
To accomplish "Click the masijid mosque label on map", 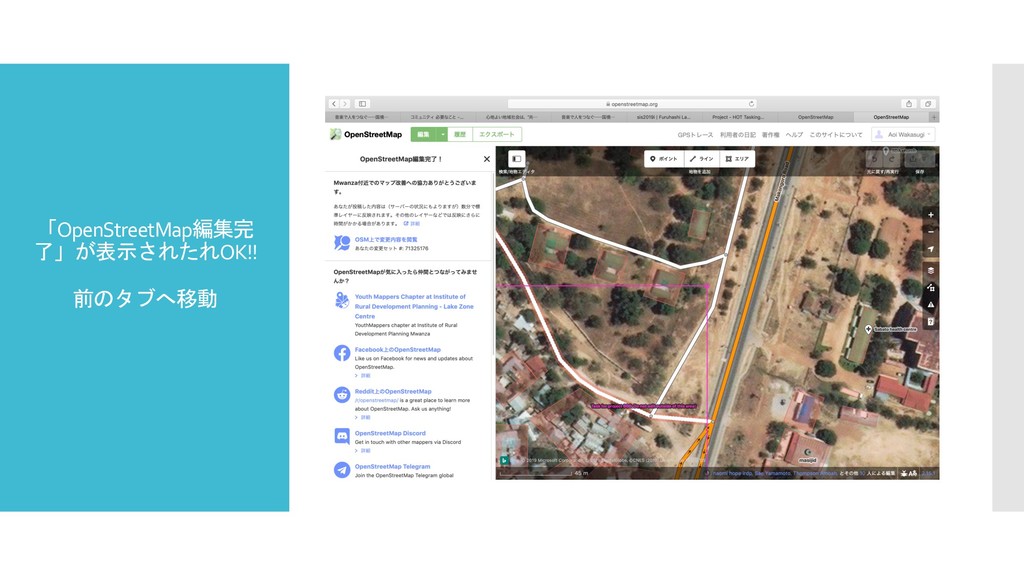I will [x=807, y=460].
